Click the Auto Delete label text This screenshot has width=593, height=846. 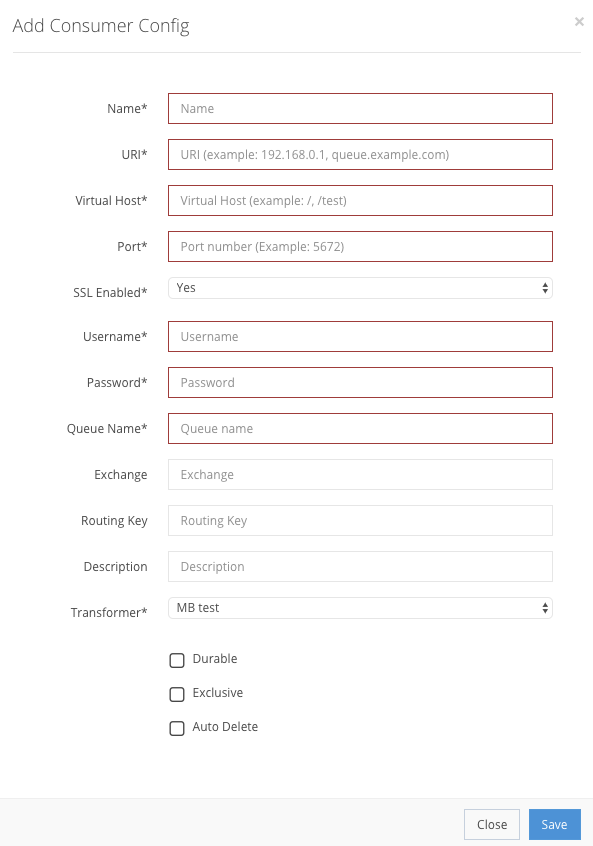(x=225, y=727)
